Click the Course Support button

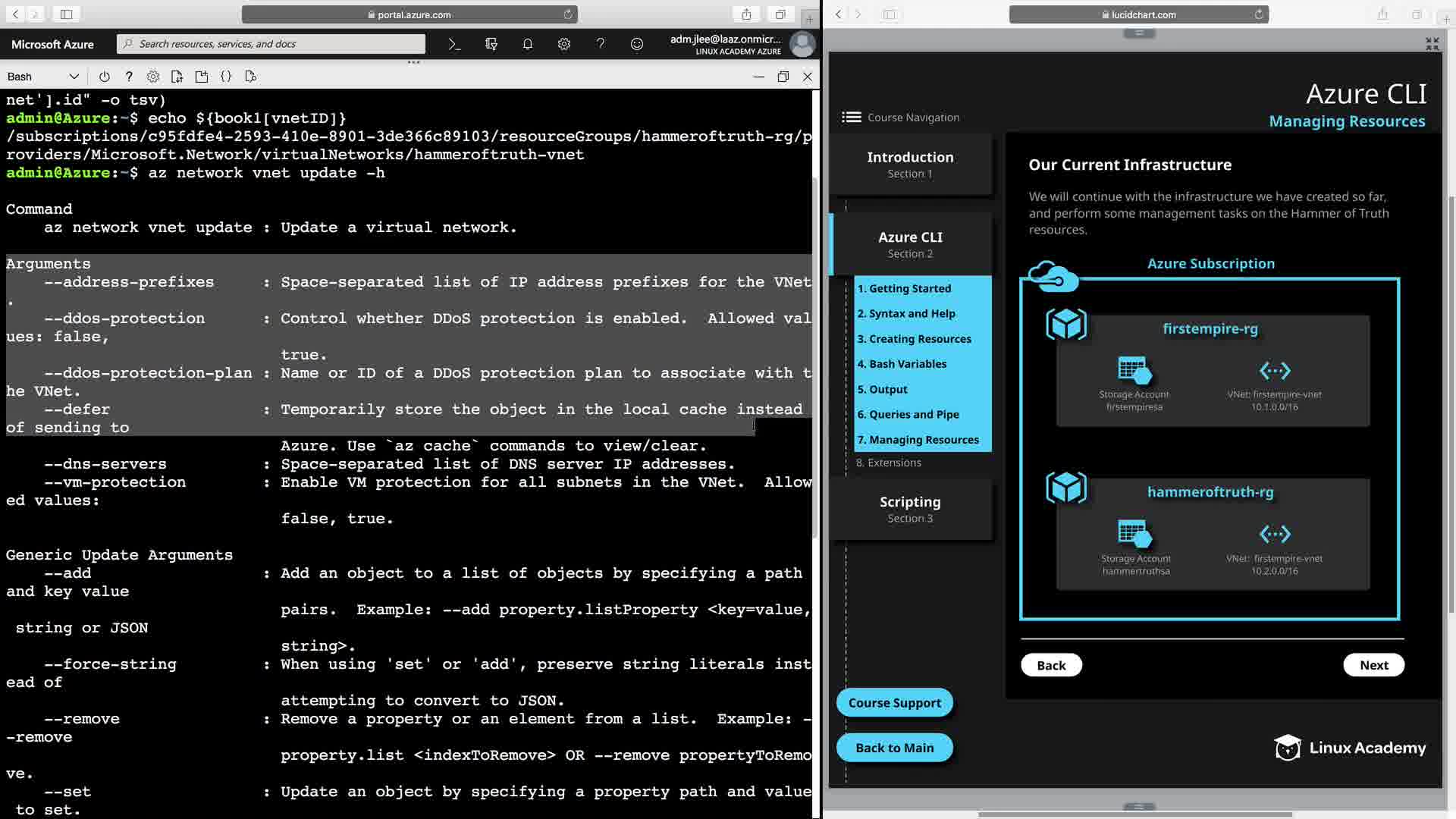pos(894,703)
